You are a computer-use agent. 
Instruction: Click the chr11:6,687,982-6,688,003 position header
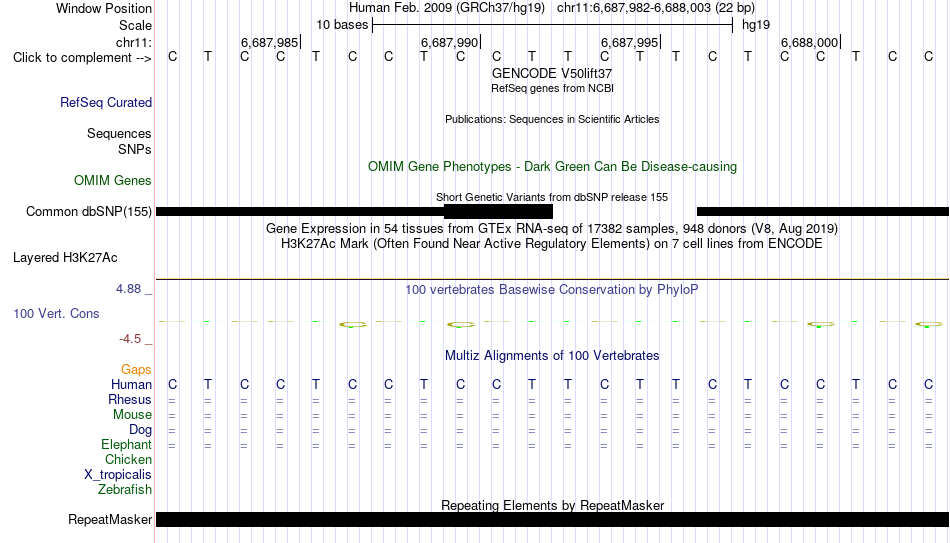coord(656,8)
